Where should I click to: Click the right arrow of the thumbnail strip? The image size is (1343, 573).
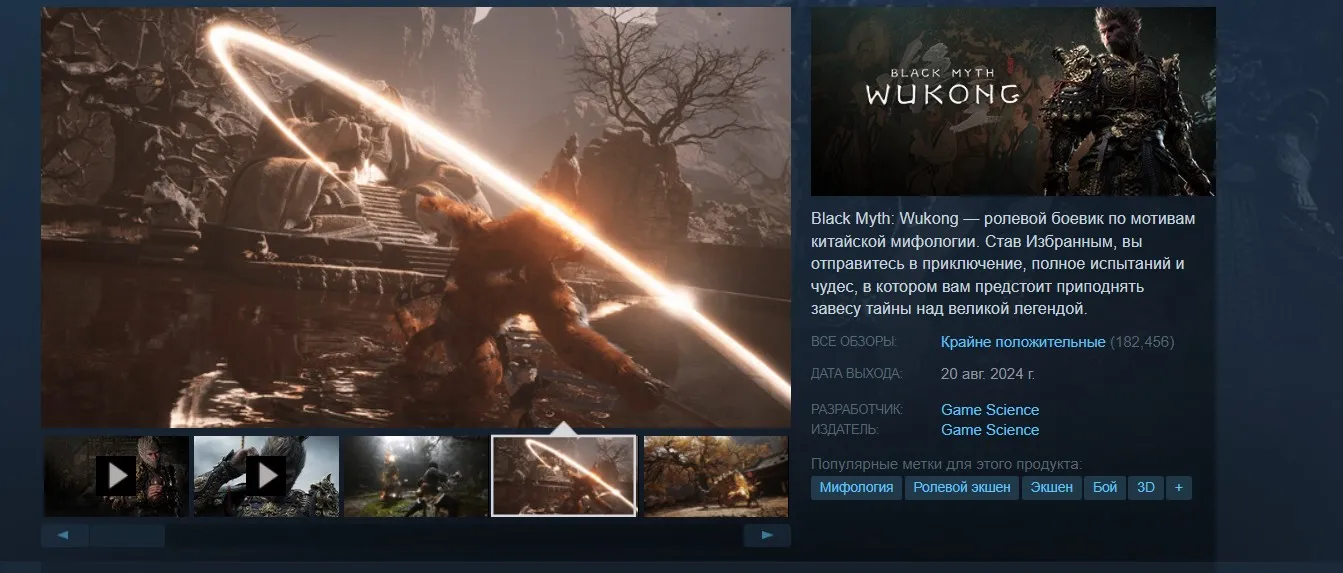pyautogui.click(x=767, y=535)
